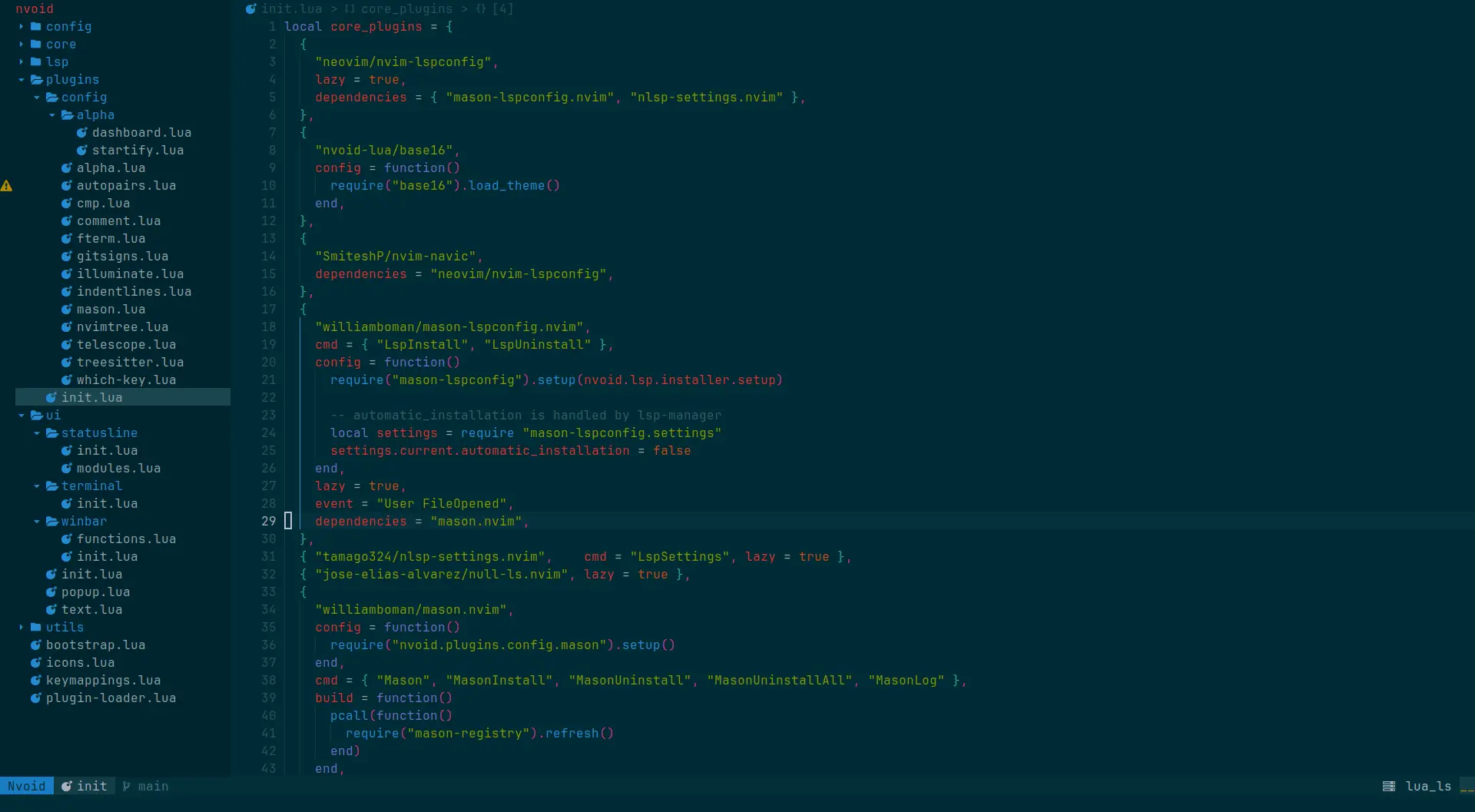Open init.lua under the terminal folder
Screen dimensions: 1475x812
[108, 504]
